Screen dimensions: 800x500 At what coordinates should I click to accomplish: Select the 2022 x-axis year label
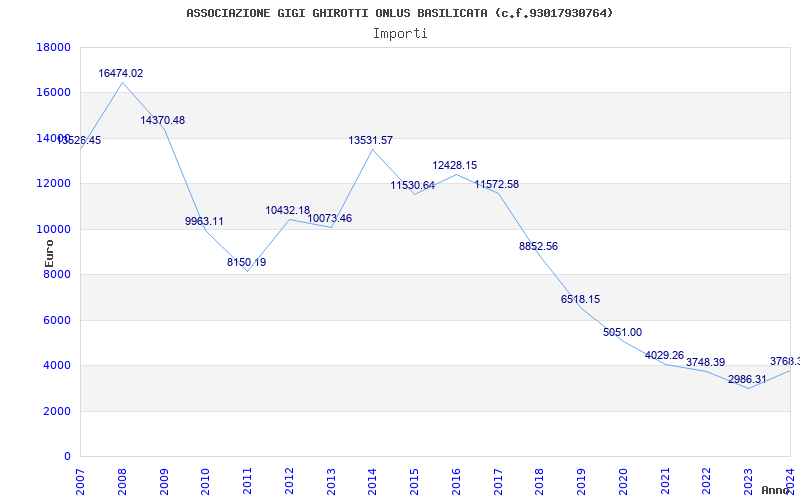[707, 482]
